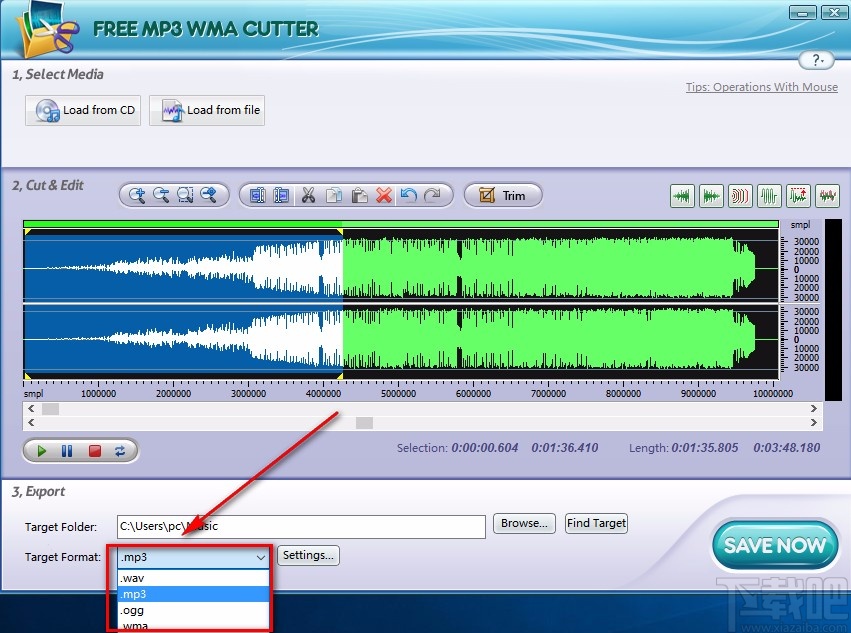Click the total length value 0:03:48.180

(786, 448)
